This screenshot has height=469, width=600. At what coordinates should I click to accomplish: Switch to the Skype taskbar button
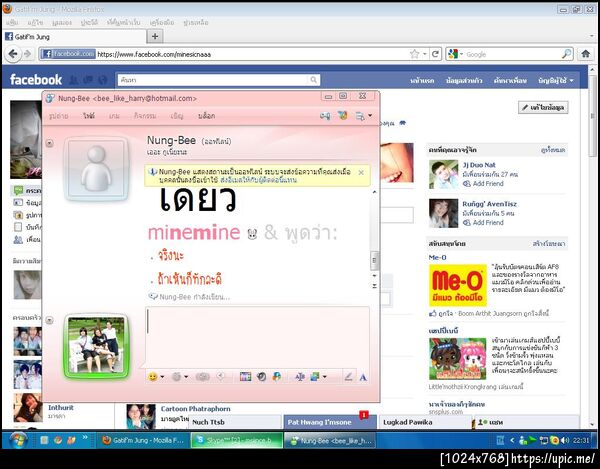[x=237, y=440]
